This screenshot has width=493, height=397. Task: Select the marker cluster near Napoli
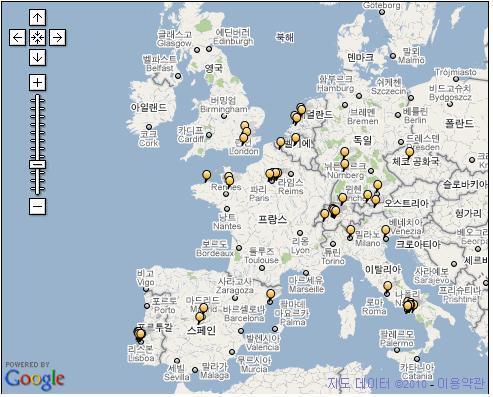[410, 305]
